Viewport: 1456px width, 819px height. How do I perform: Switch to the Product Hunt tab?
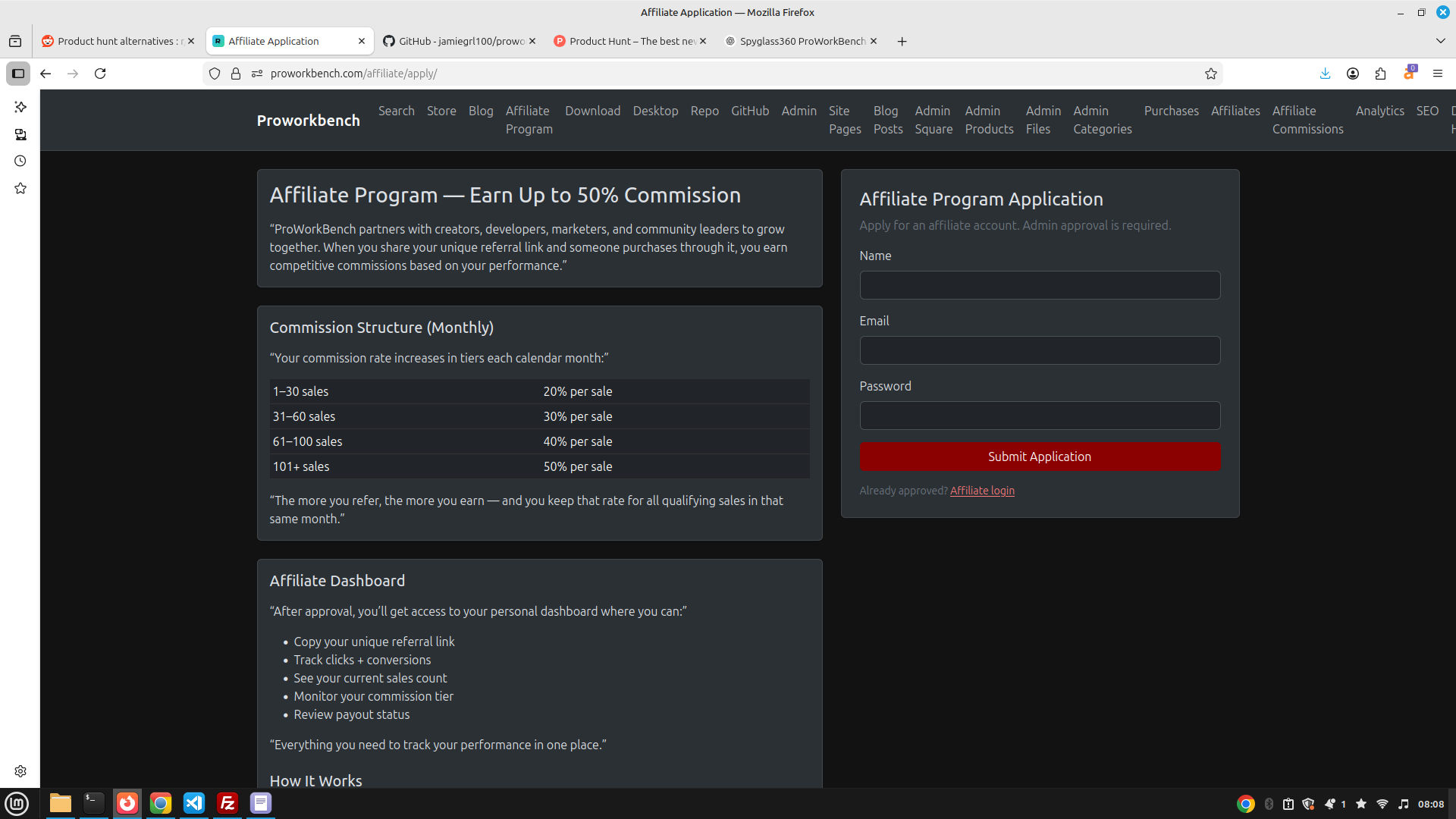pyautogui.click(x=629, y=41)
